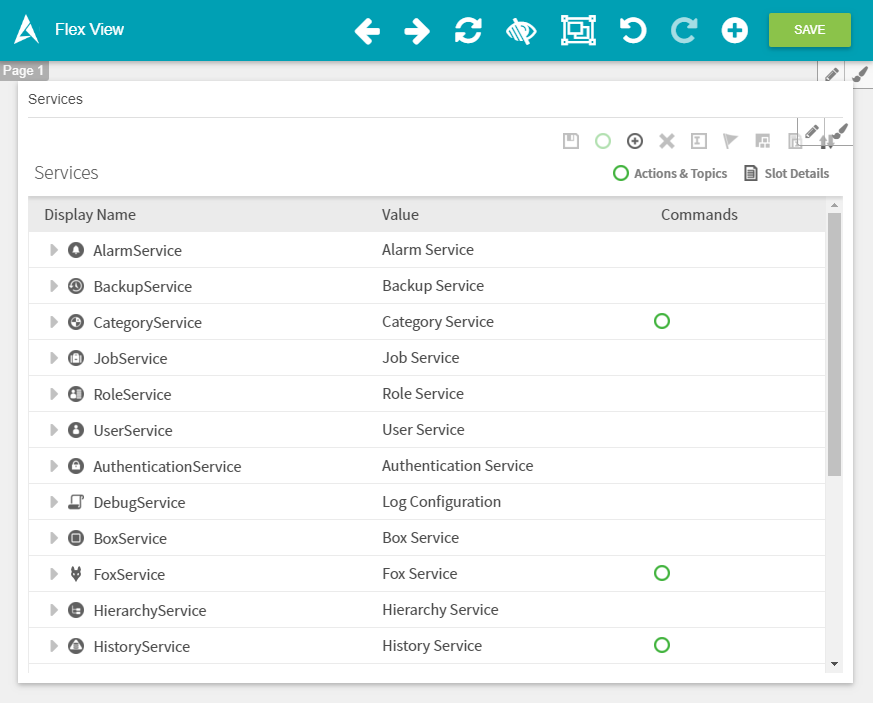
Task: Toggle the crossed-out eye visibility icon
Action: point(521,31)
